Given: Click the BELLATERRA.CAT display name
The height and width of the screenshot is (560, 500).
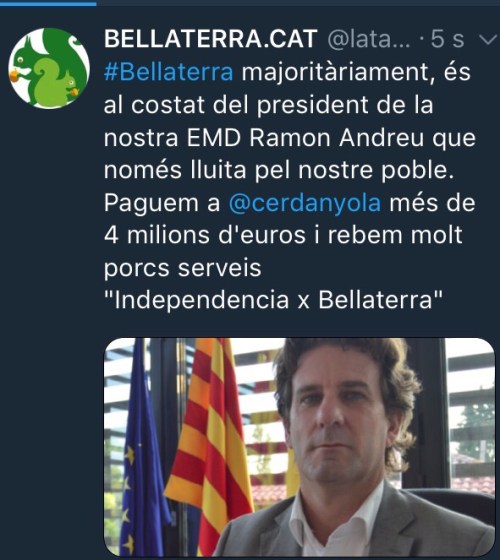Looking at the screenshot, I should pos(211,39).
